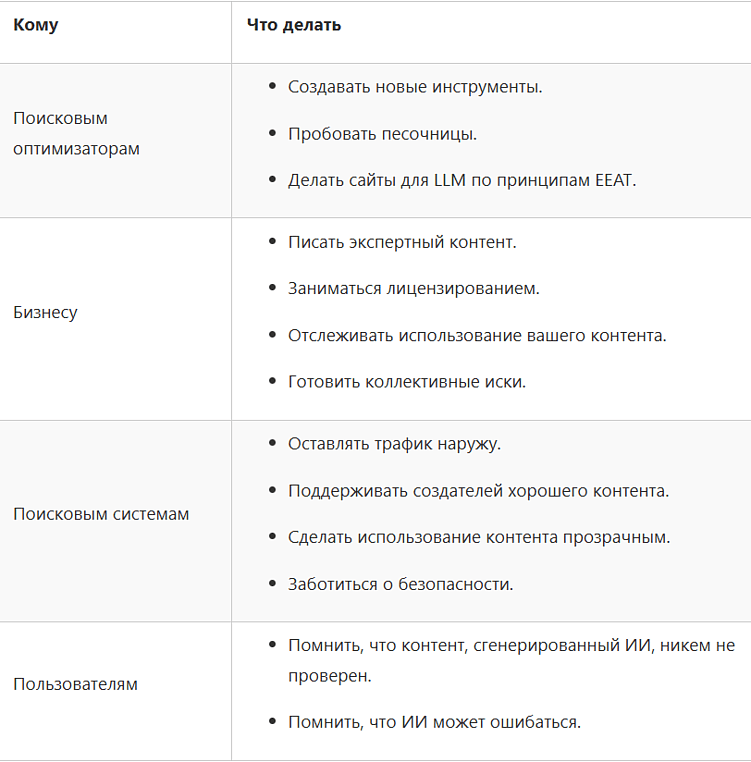Click the "Заботиться о безопасности" bullet
The width and height of the screenshot is (751, 762).
pyautogui.click(x=400, y=584)
